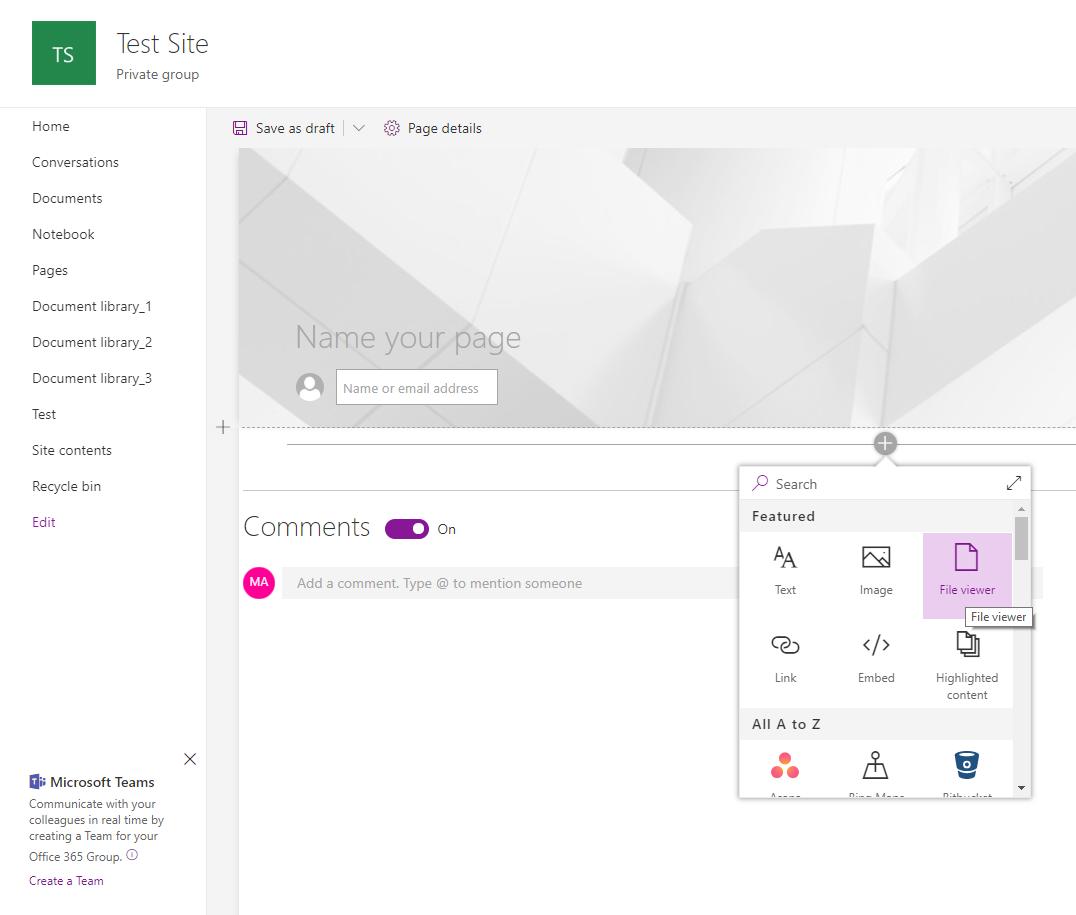The width and height of the screenshot is (1076, 915).
Task: Click the Name your page title field
Action: tap(408, 338)
